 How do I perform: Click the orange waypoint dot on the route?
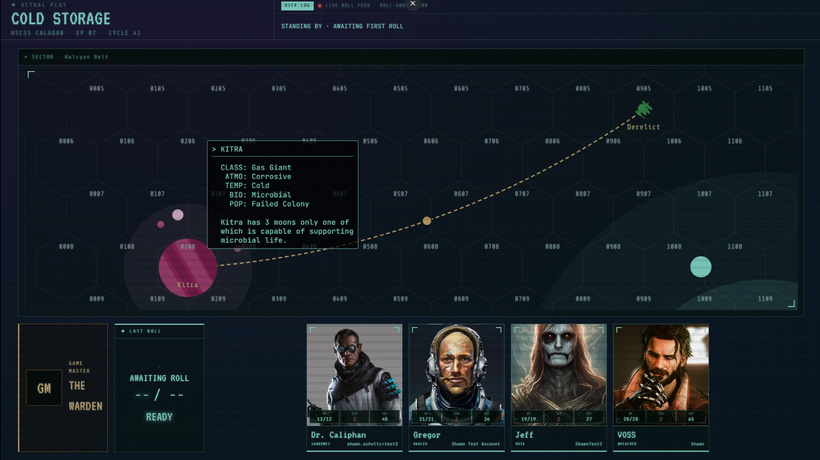[427, 221]
